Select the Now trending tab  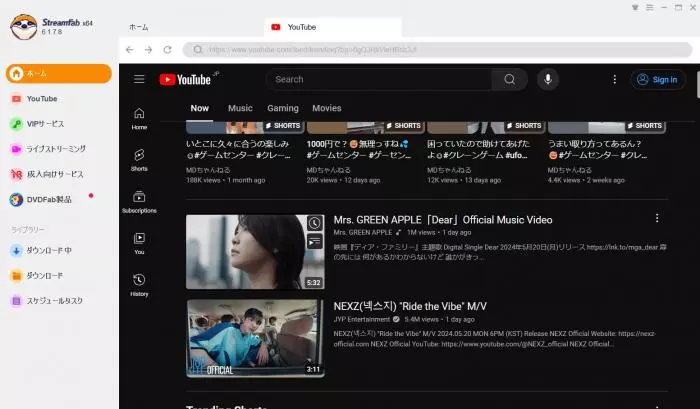click(200, 108)
